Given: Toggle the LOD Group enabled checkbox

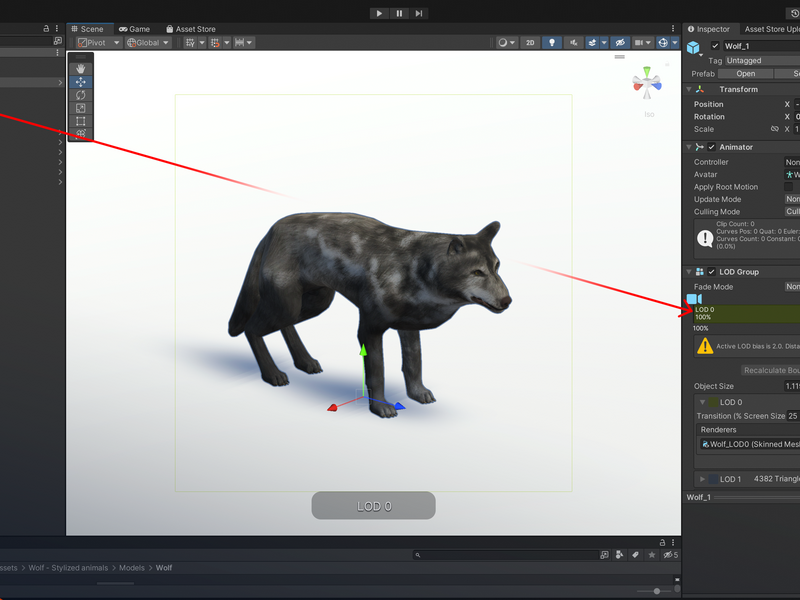Looking at the screenshot, I should click(711, 272).
